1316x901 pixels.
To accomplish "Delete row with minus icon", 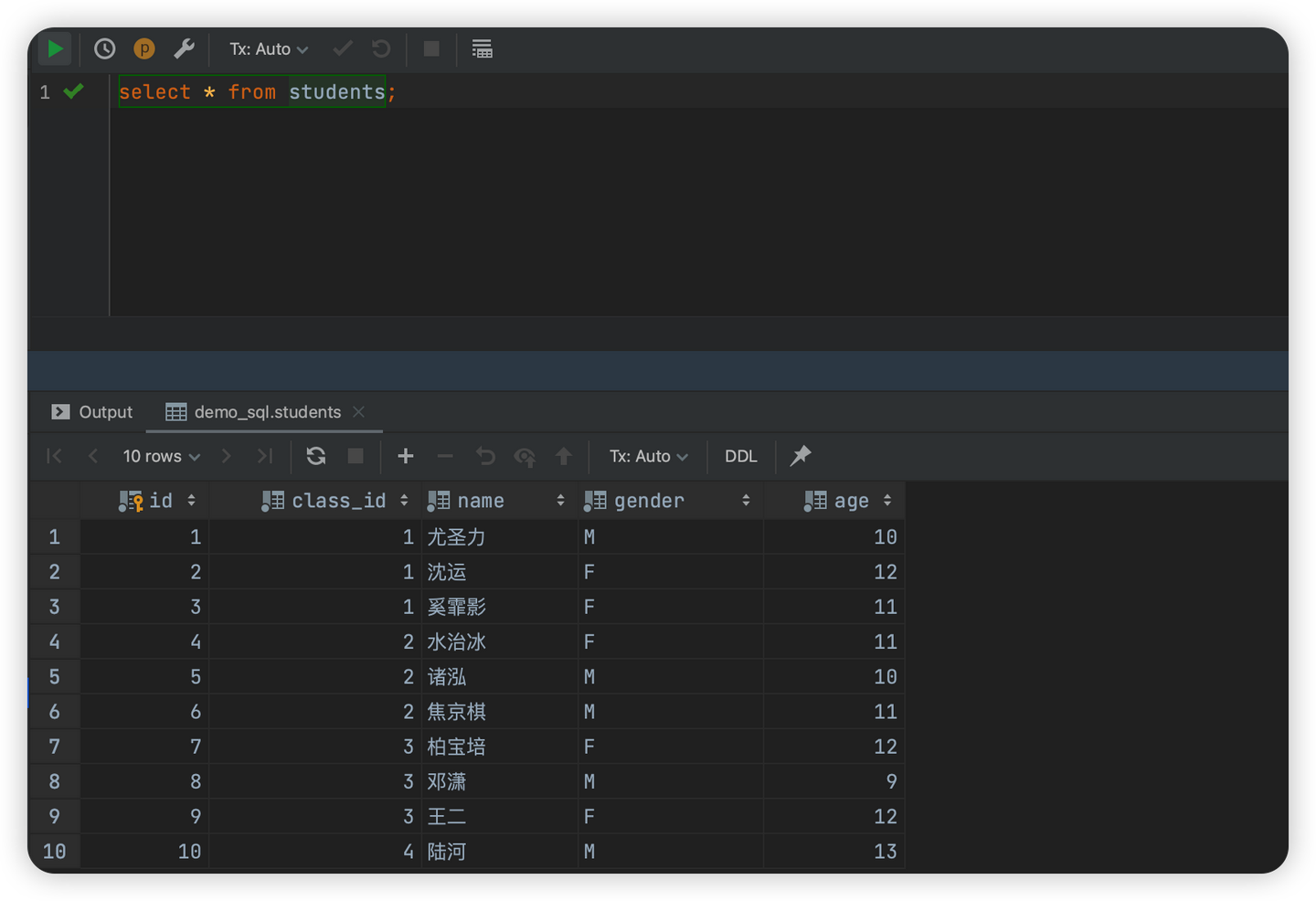I will pos(445,455).
